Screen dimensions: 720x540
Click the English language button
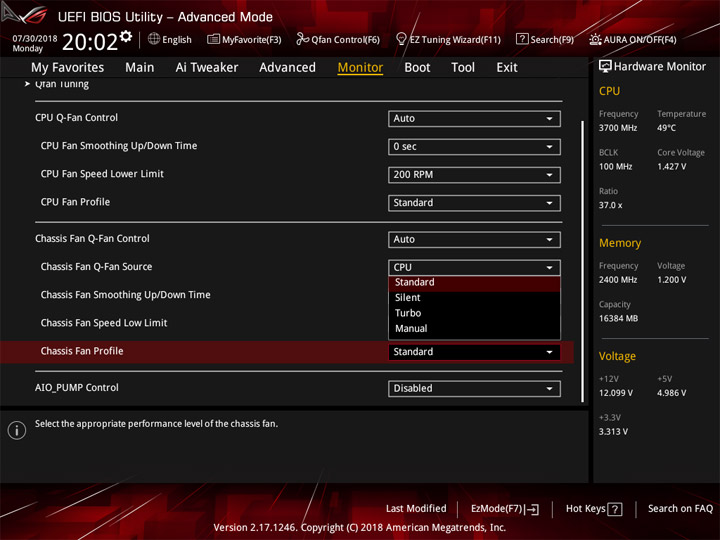(x=176, y=40)
